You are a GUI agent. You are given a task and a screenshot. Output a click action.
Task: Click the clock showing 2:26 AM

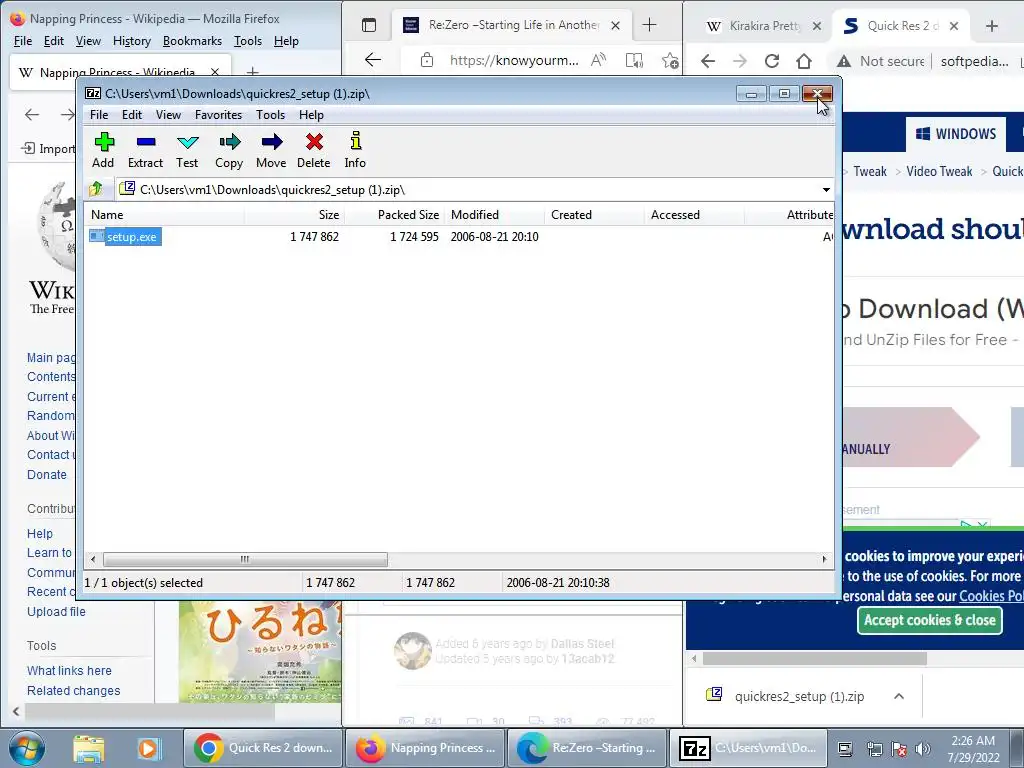point(973,749)
